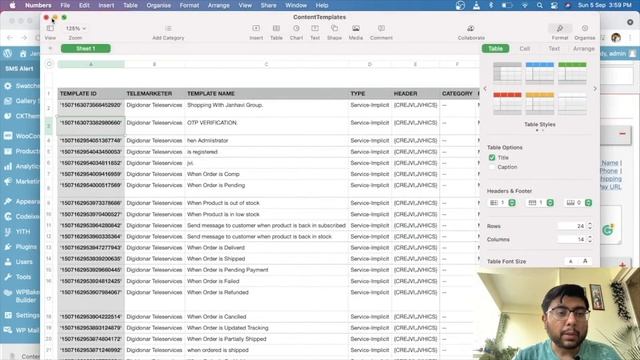Image resolution: width=640 pixels, height=360 pixels.
Task: Enable the Caption checkbox
Action: pyautogui.click(x=492, y=167)
